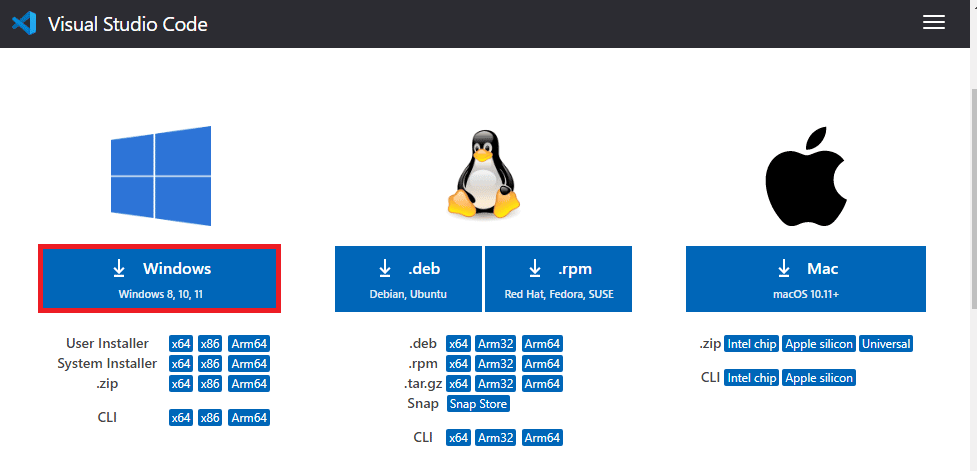Get the Linux CLI x64 build
The height and width of the screenshot is (471, 977).
pyautogui.click(x=459, y=438)
